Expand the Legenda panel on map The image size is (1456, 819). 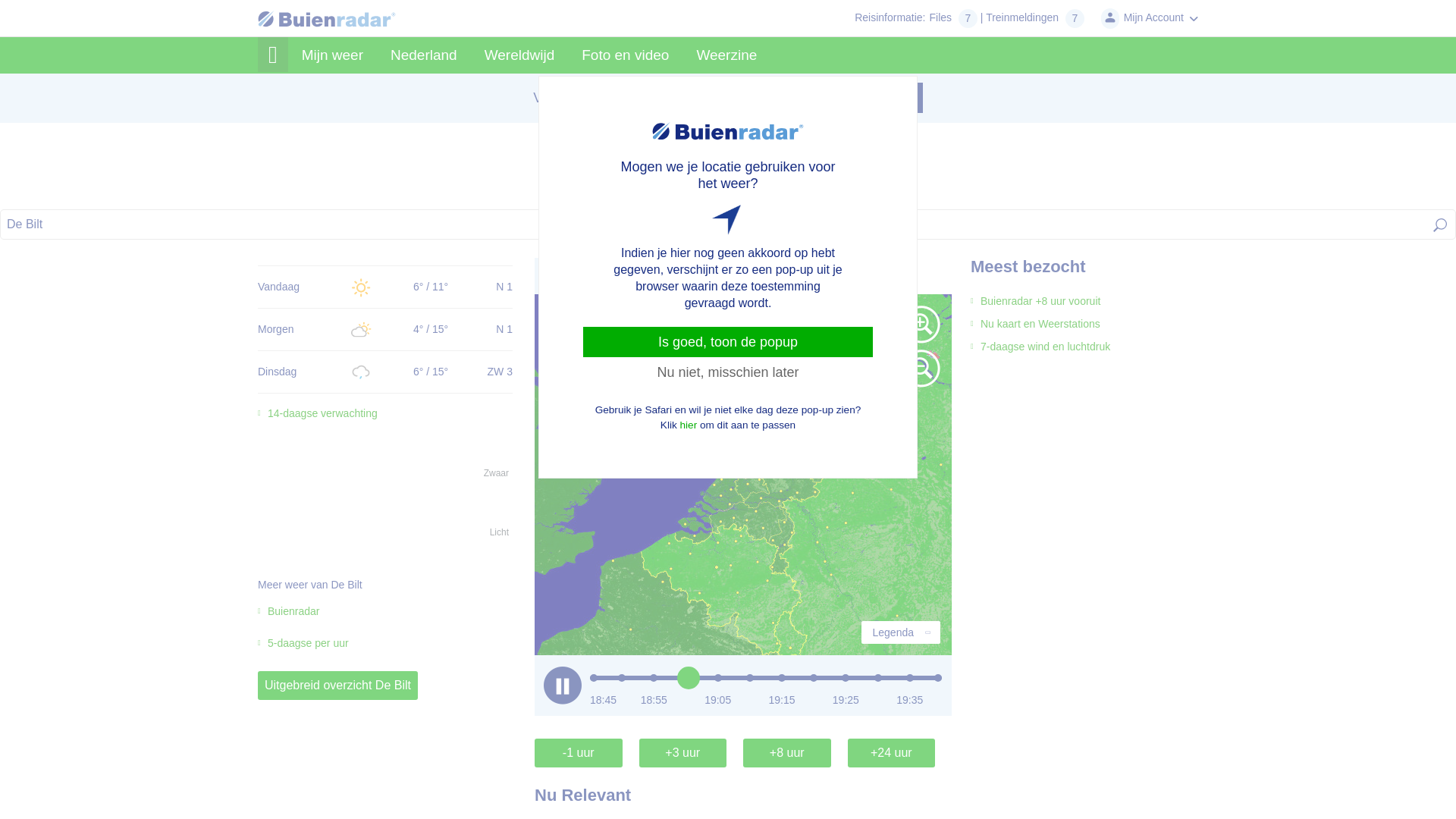coord(901,632)
